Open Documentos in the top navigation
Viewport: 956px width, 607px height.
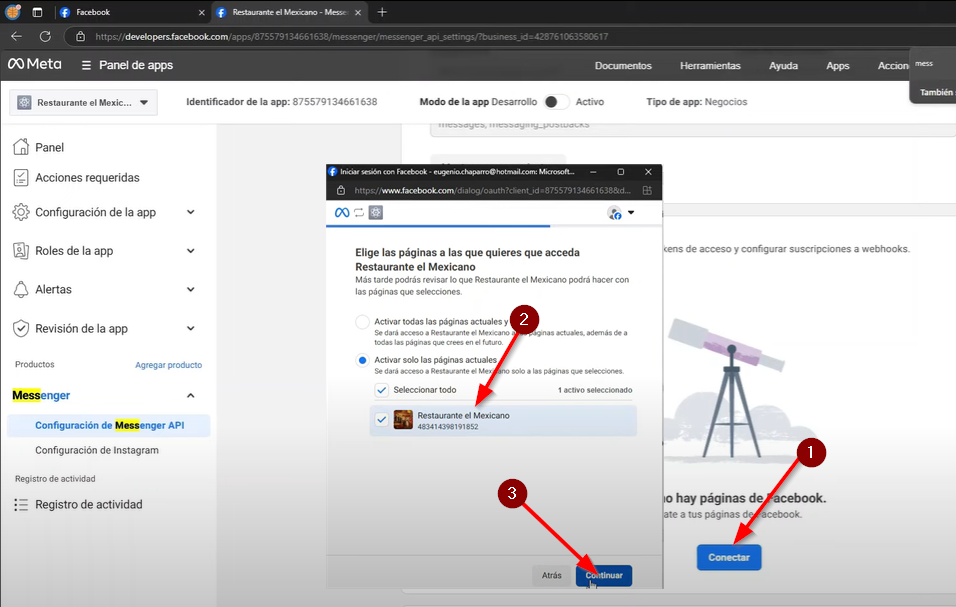[x=623, y=66]
